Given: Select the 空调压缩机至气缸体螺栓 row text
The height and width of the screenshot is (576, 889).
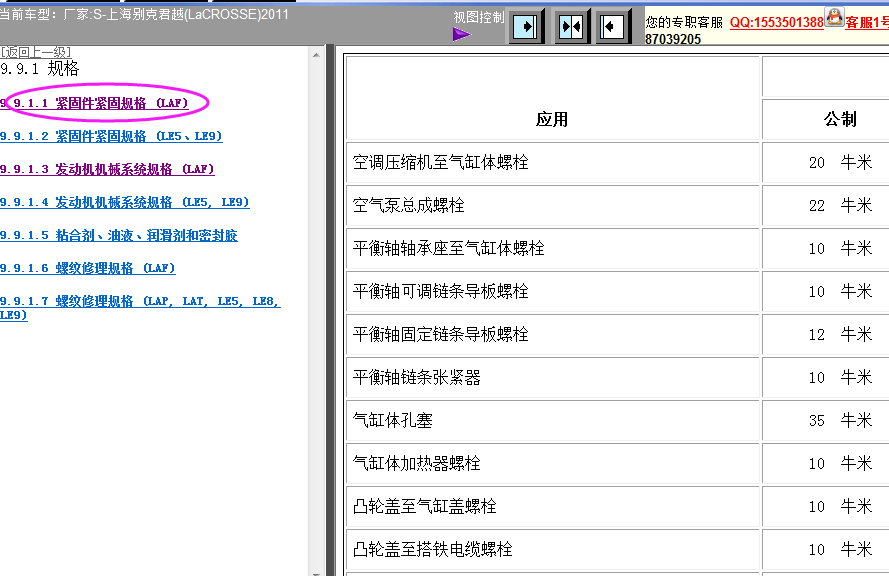Looking at the screenshot, I should pos(441,162).
